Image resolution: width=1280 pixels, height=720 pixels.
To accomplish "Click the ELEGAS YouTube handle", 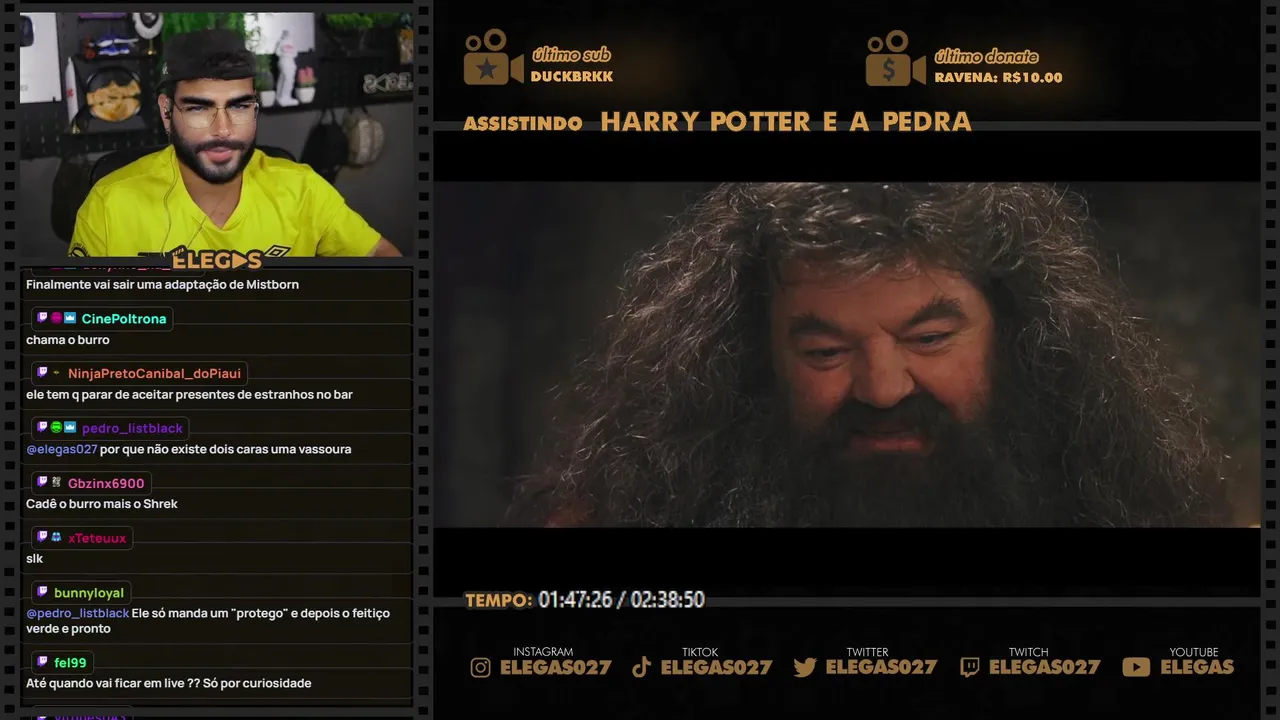I will pos(1197,667).
